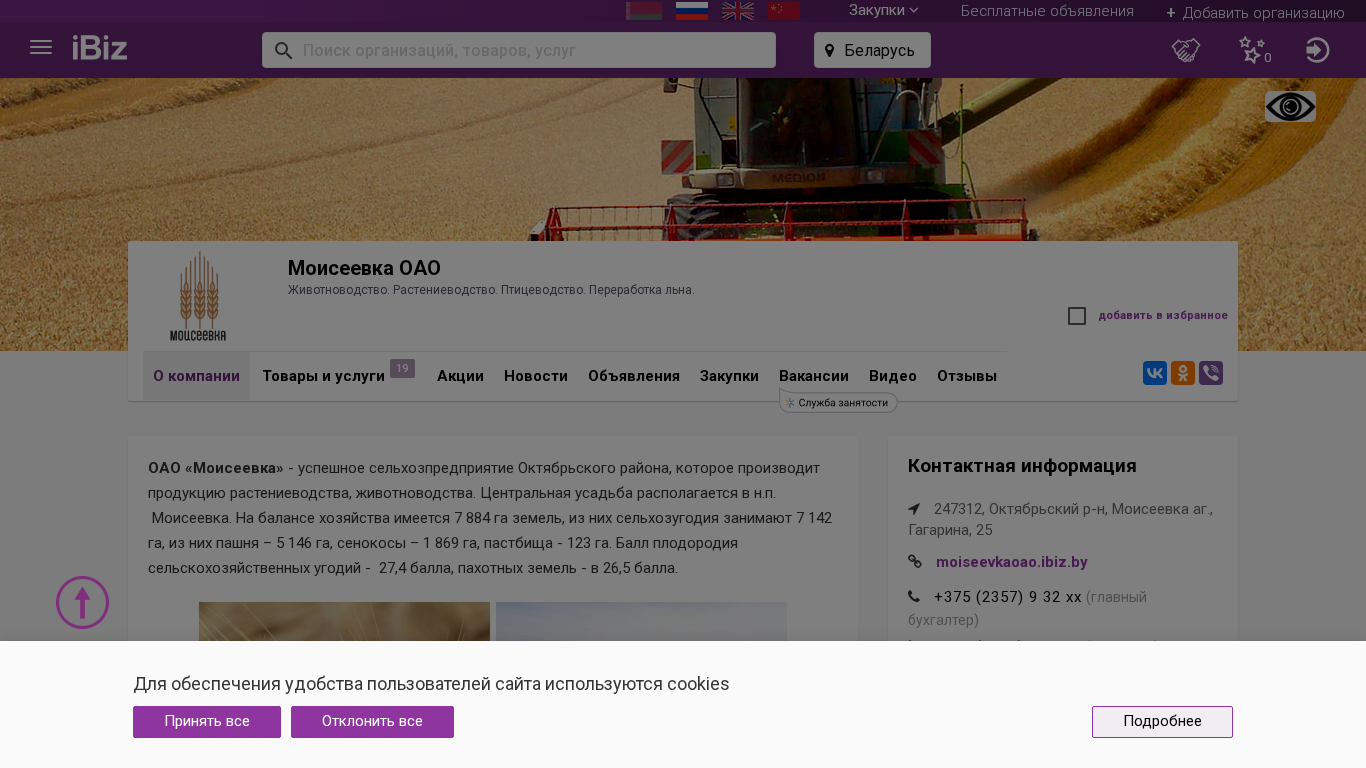Click the 19 items count badge
1366x768 pixels.
coord(402,368)
